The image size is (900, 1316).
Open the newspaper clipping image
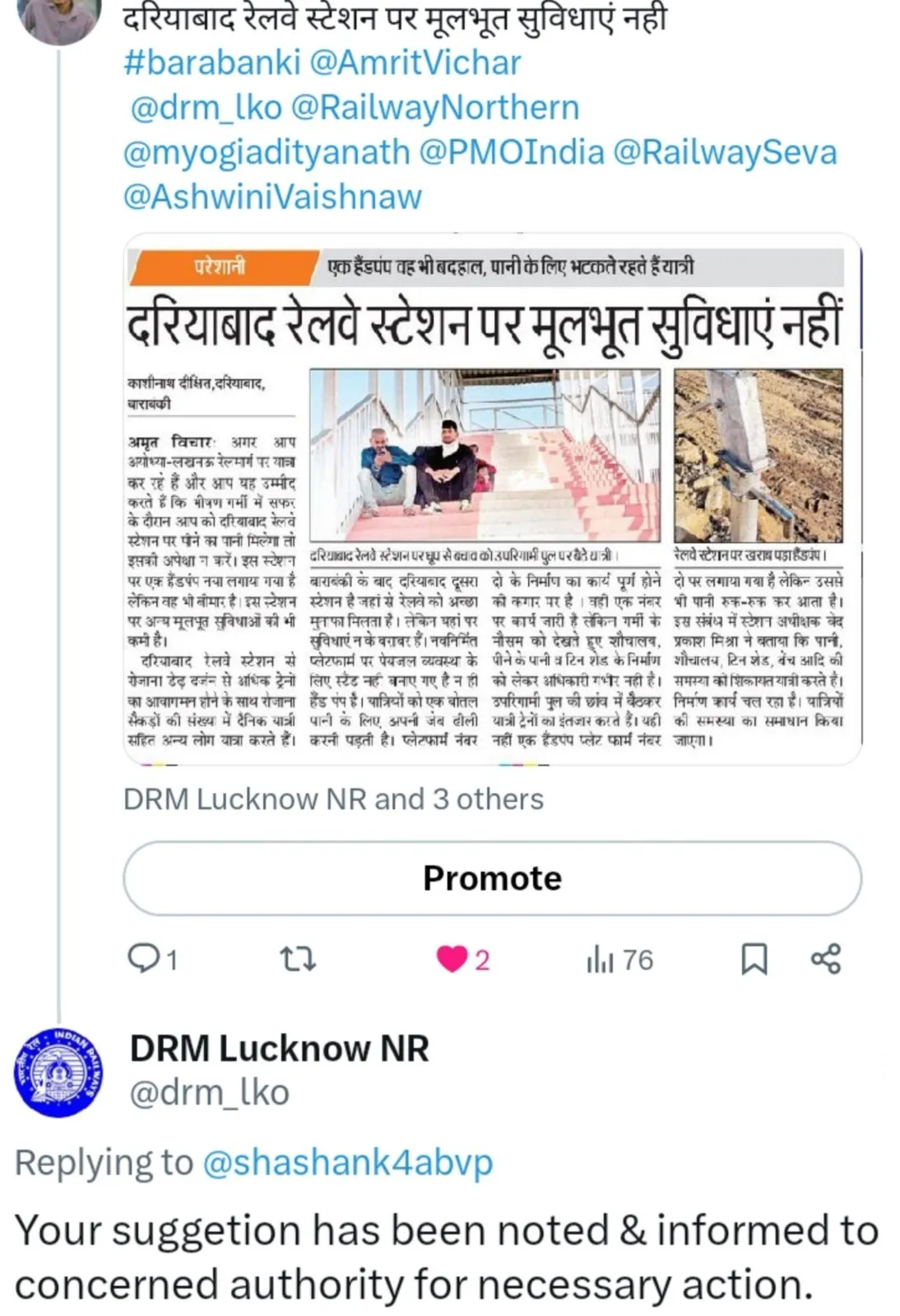[x=492, y=500]
